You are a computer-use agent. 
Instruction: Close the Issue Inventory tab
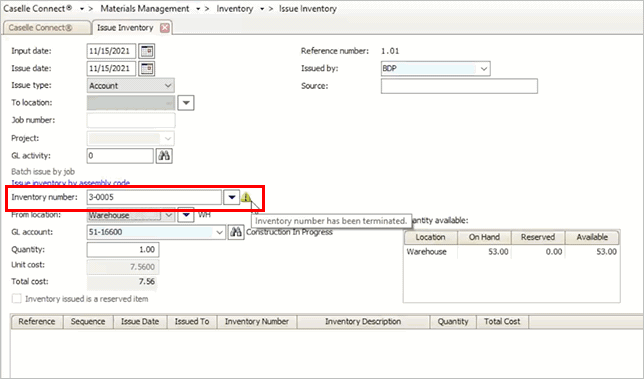(x=165, y=28)
